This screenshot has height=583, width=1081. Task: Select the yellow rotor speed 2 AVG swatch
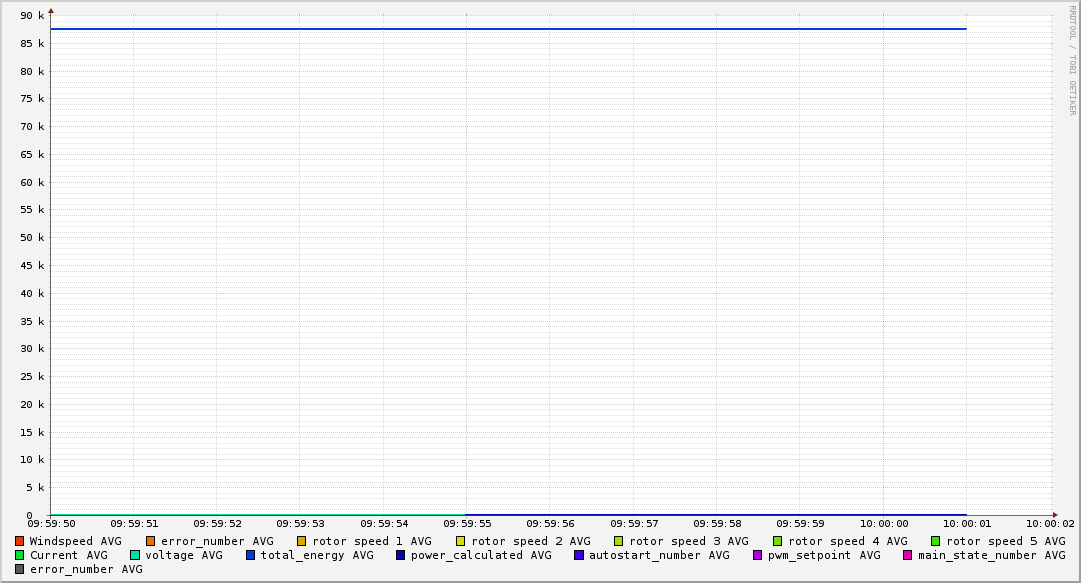461,541
